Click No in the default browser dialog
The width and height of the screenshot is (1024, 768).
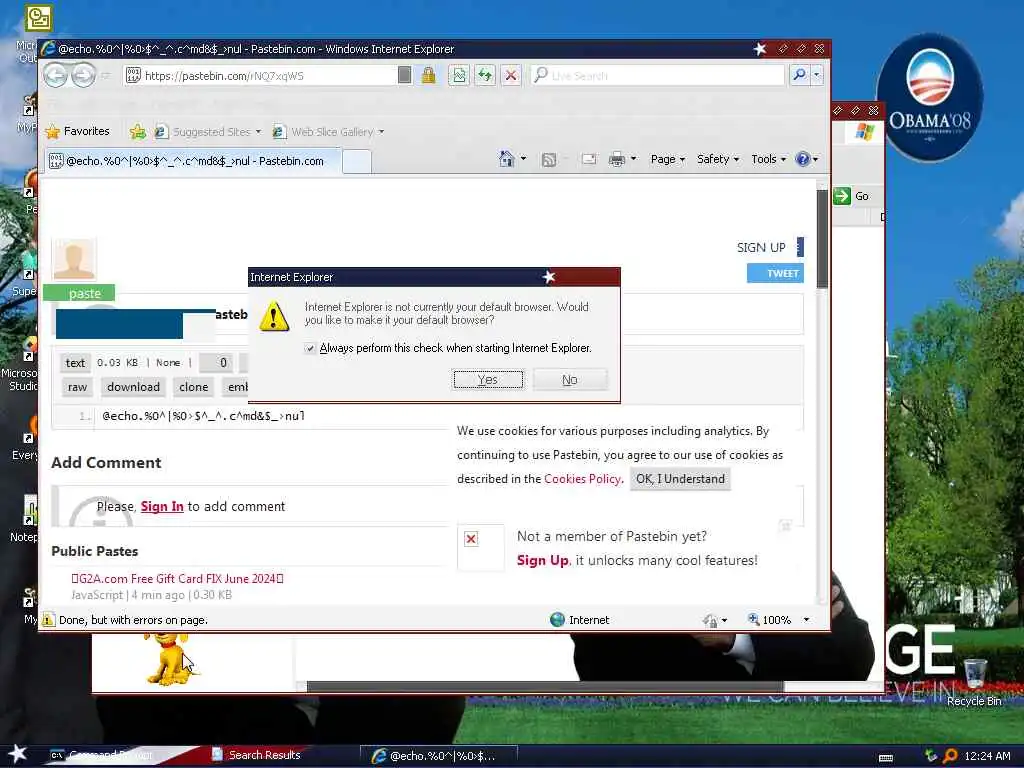tap(570, 379)
